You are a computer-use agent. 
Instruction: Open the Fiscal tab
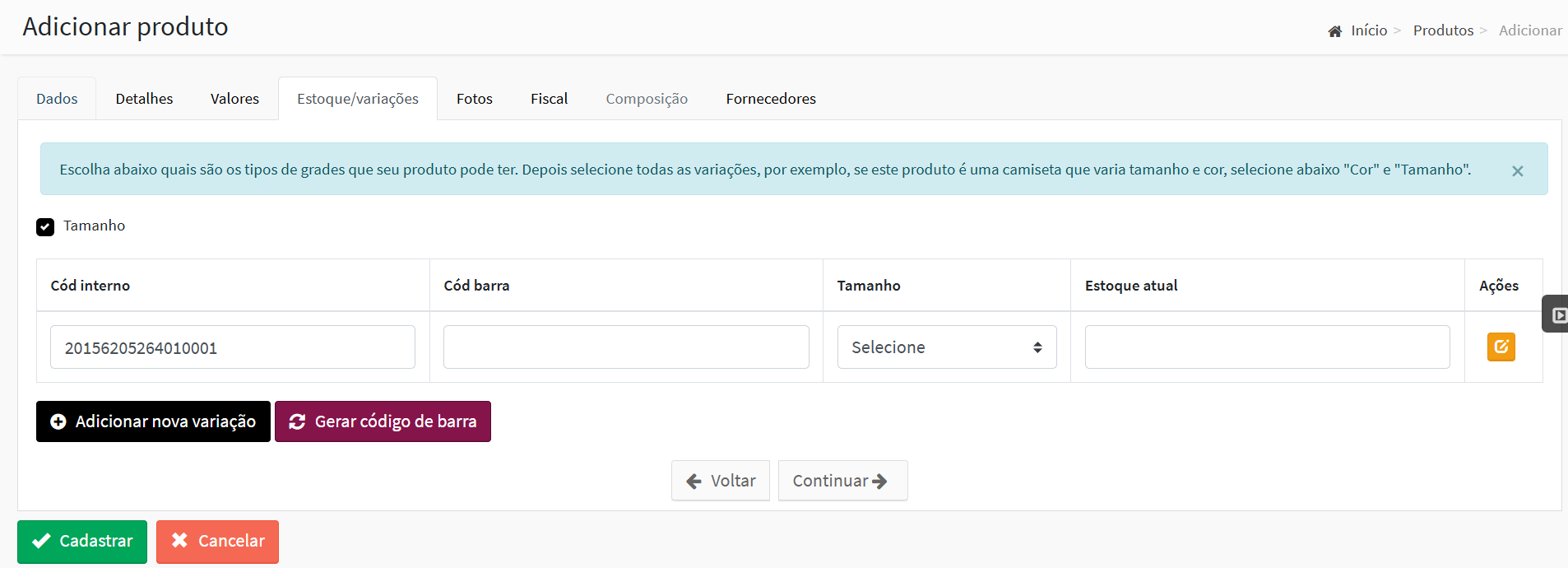[x=549, y=99]
